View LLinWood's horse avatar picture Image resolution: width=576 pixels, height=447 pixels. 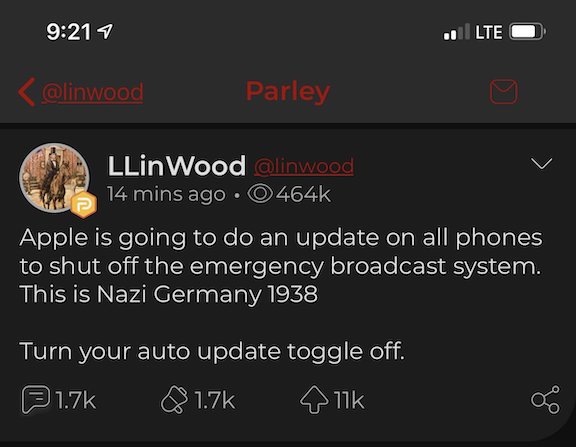[x=54, y=178]
